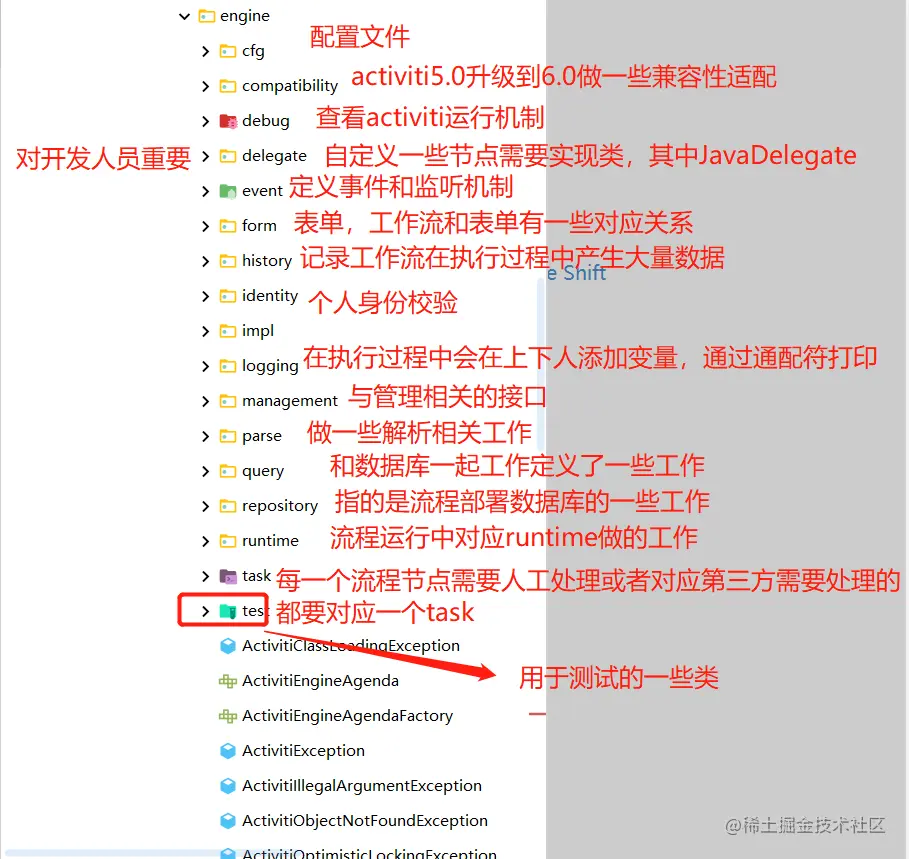
Task: Select the impl package
Action: (262, 330)
